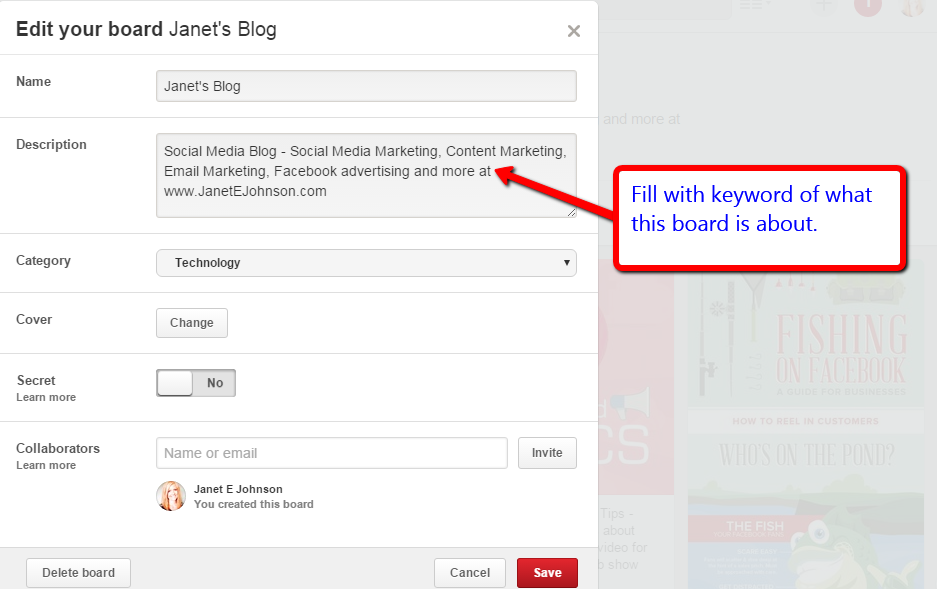
Task: Click the notifications icon in the header
Action: tap(867, 5)
